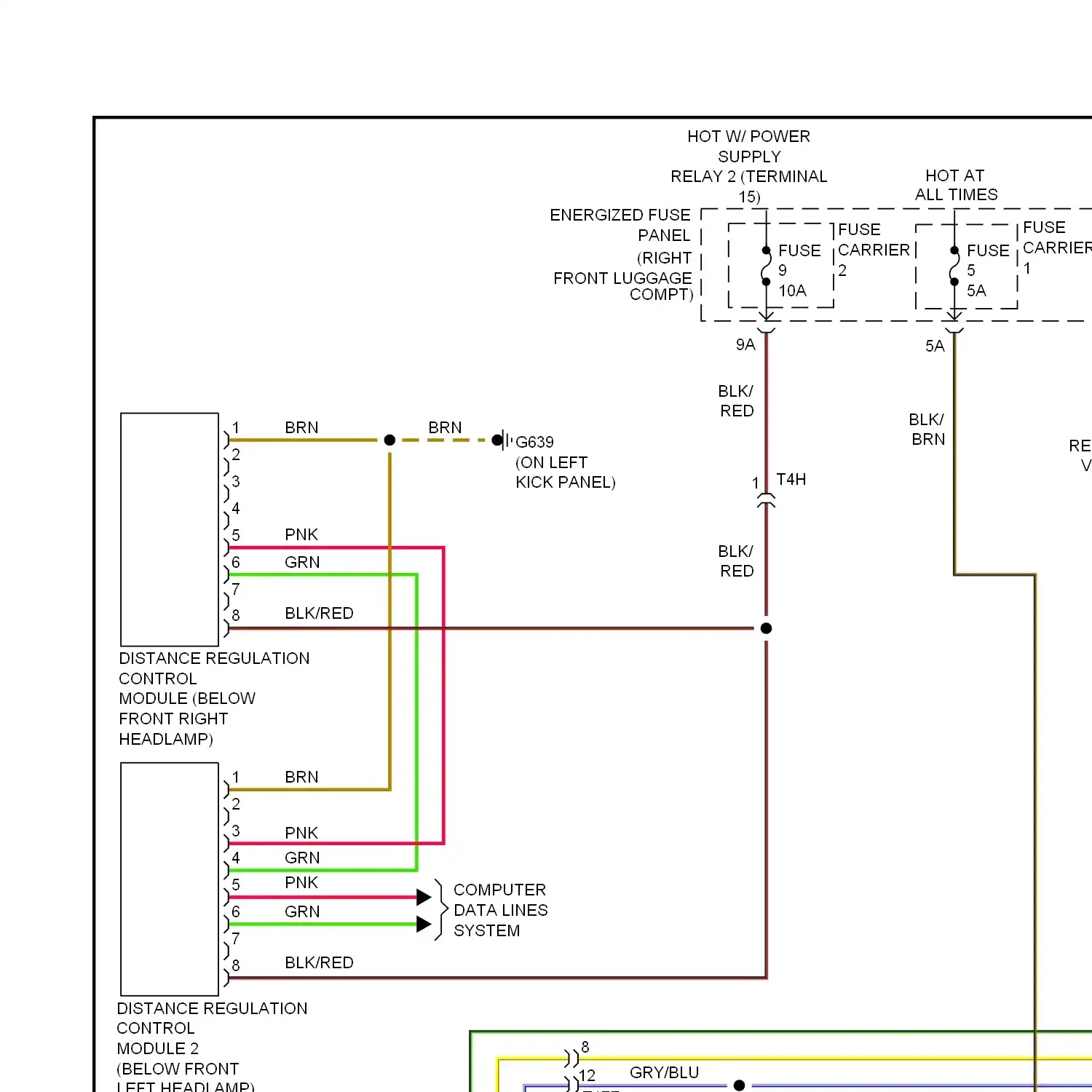Click the Distance Regulation Control Module 2 box
This screenshot has height=1092, width=1092.
(x=170, y=879)
